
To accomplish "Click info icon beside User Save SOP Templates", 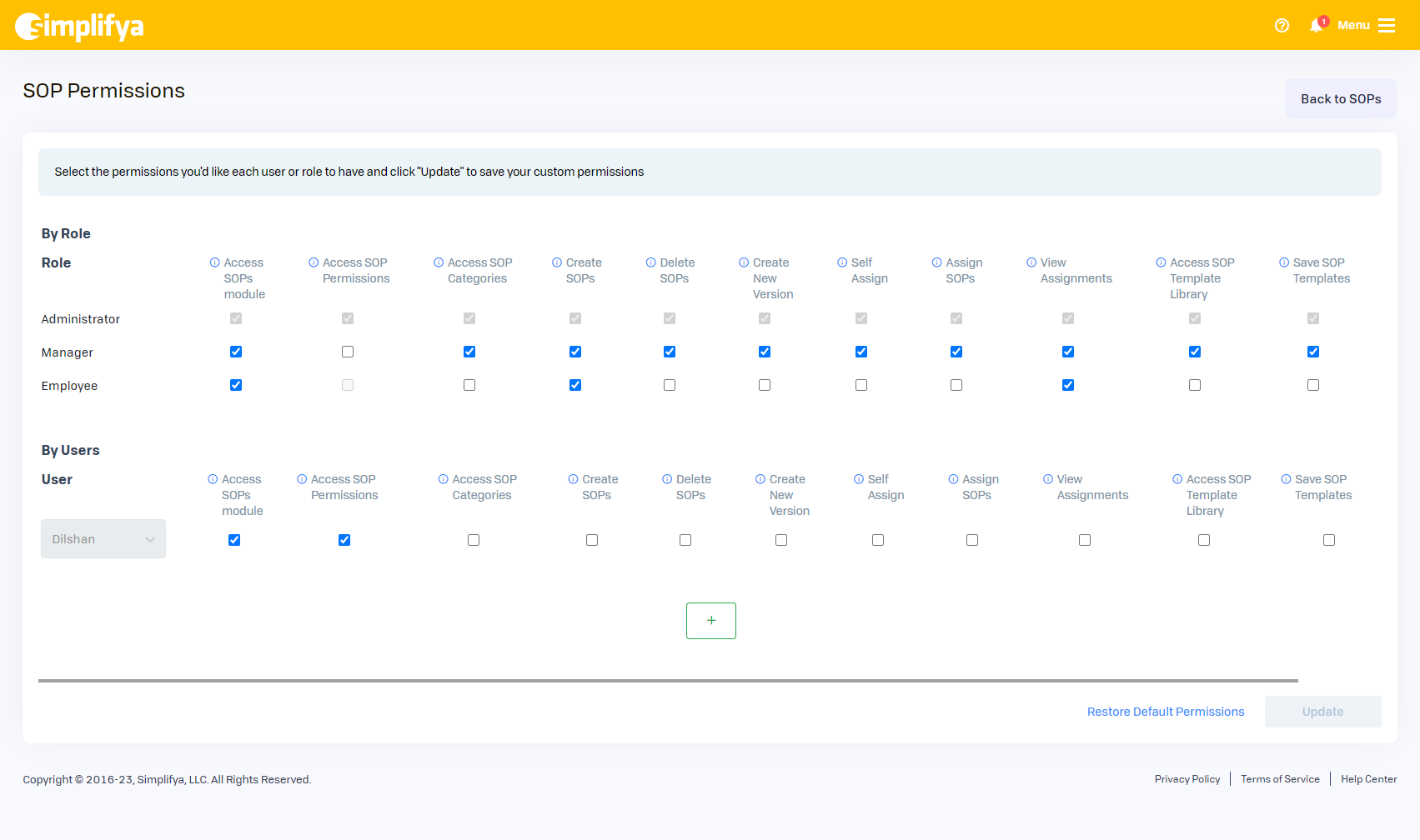I will click(1286, 479).
